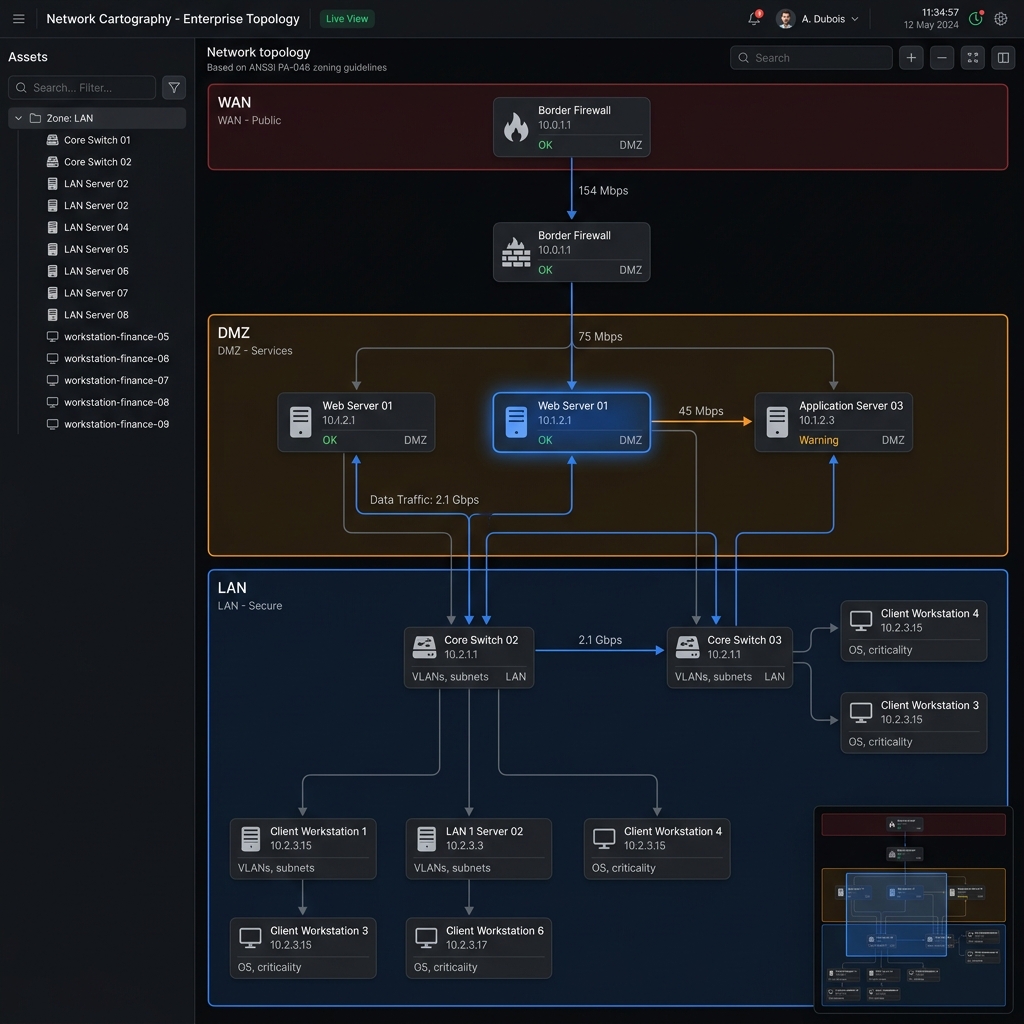Select Core Switch 01 in Assets tree
1024x1024 pixels.
97,140
